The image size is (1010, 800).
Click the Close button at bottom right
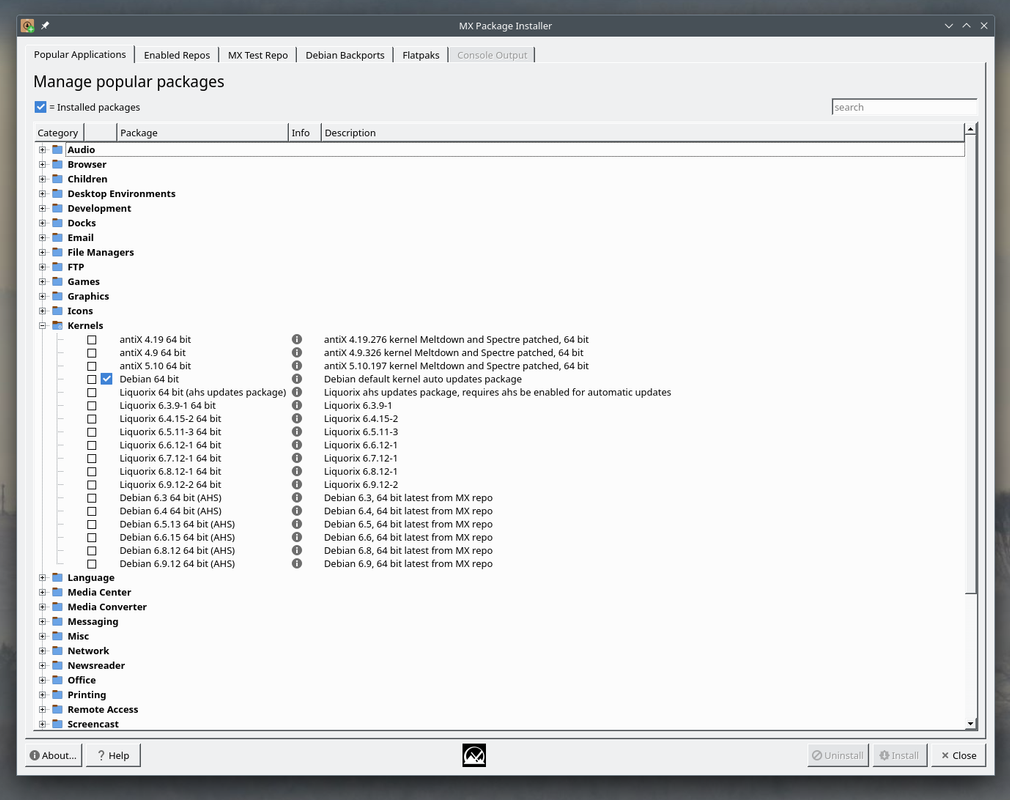(958, 755)
